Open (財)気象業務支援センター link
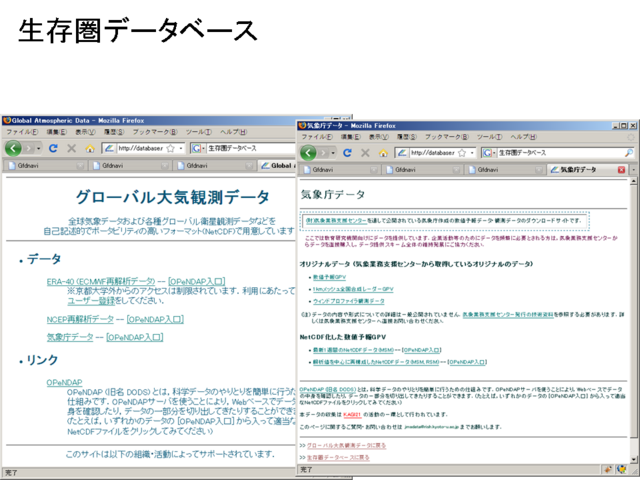The height and width of the screenshot is (480, 640). tap(336, 220)
